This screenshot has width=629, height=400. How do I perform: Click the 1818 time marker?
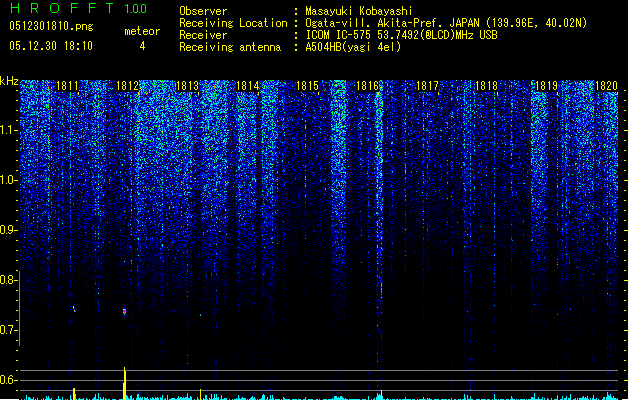point(486,86)
